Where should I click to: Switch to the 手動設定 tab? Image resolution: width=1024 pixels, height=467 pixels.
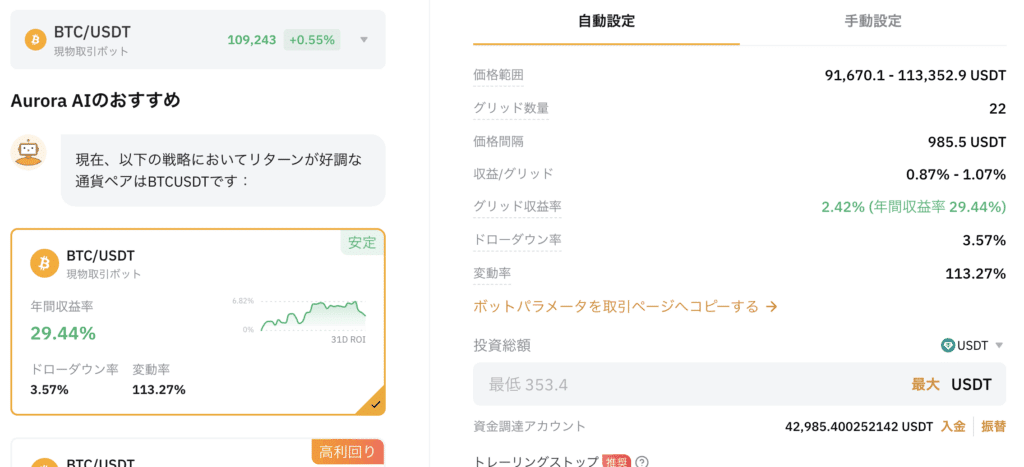(873, 21)
